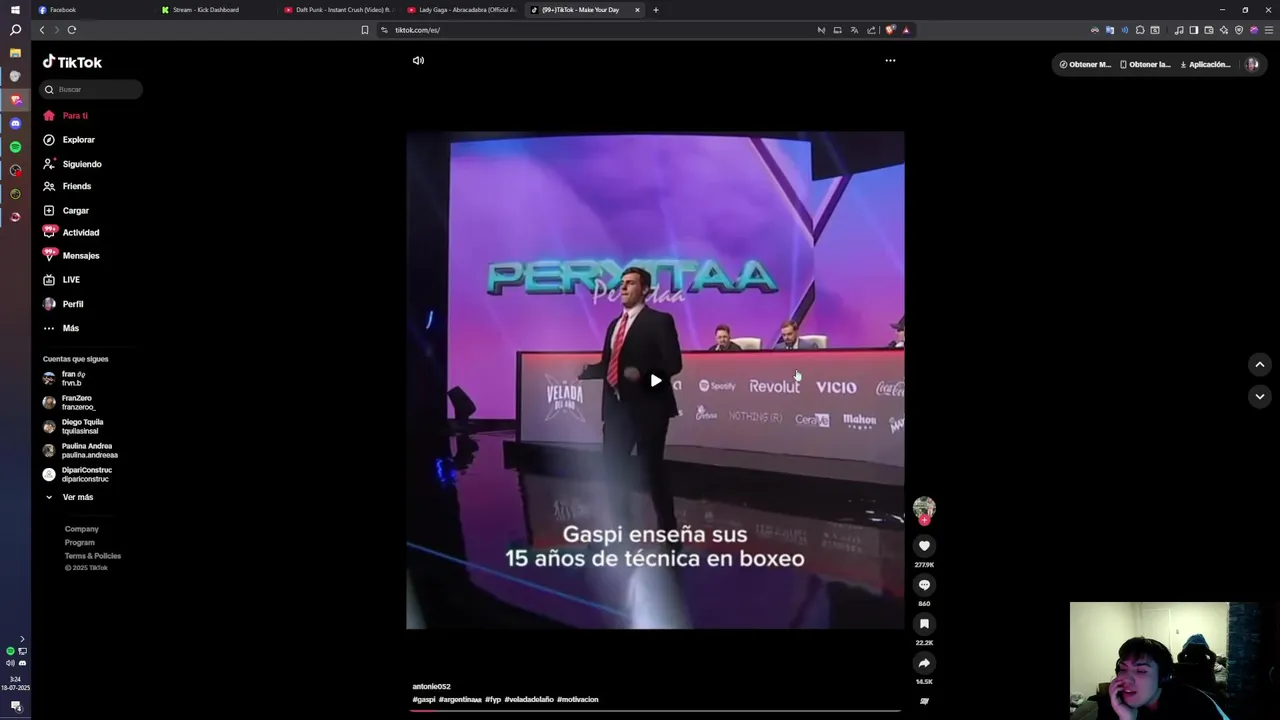Bookmark the video to favorites
Screen dimensions: 1280x720
click(924, 624)
